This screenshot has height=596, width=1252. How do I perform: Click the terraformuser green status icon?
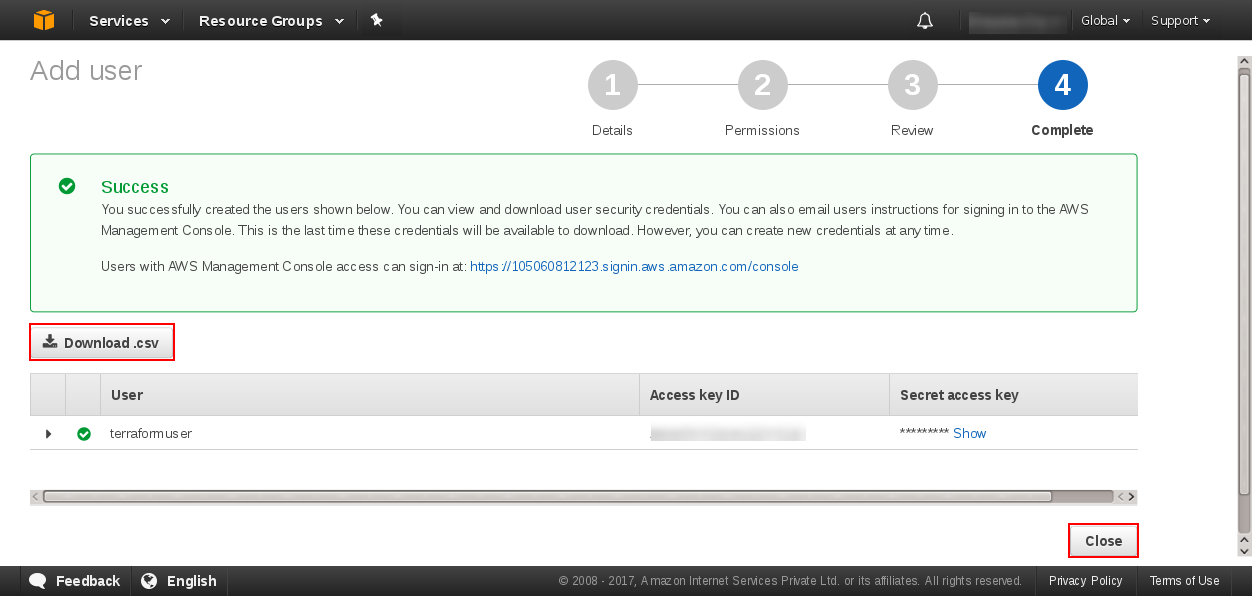pyautogui.click(x=84, y=434)
